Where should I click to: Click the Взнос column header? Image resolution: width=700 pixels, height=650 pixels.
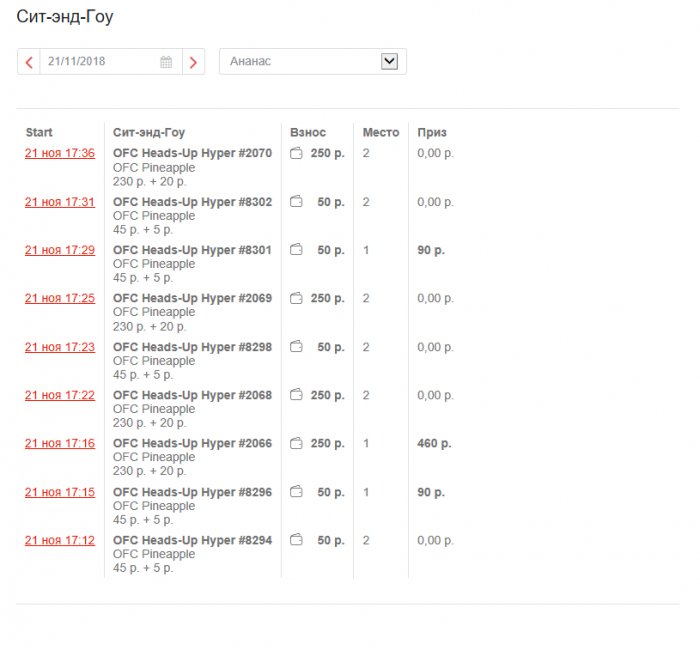coord(308,133)
